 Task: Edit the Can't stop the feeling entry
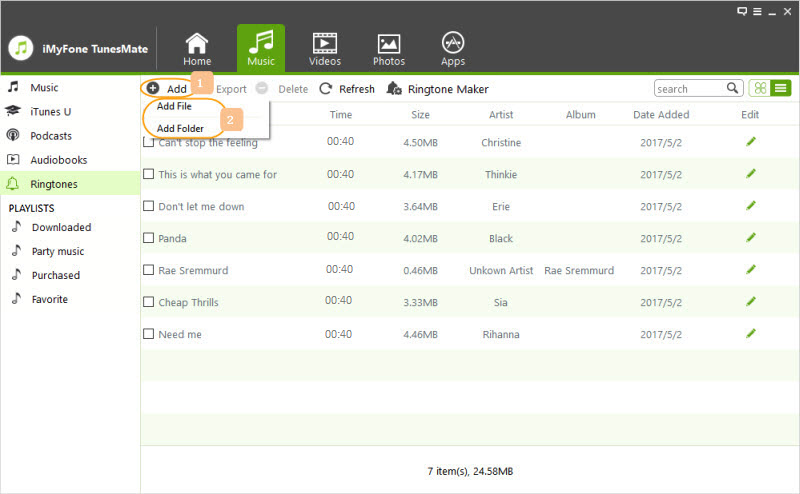point(751,141)
